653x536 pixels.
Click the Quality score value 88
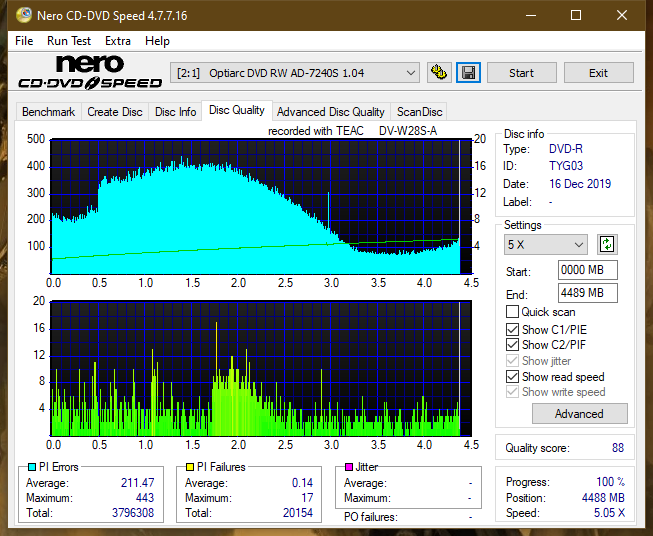(618, 448)
